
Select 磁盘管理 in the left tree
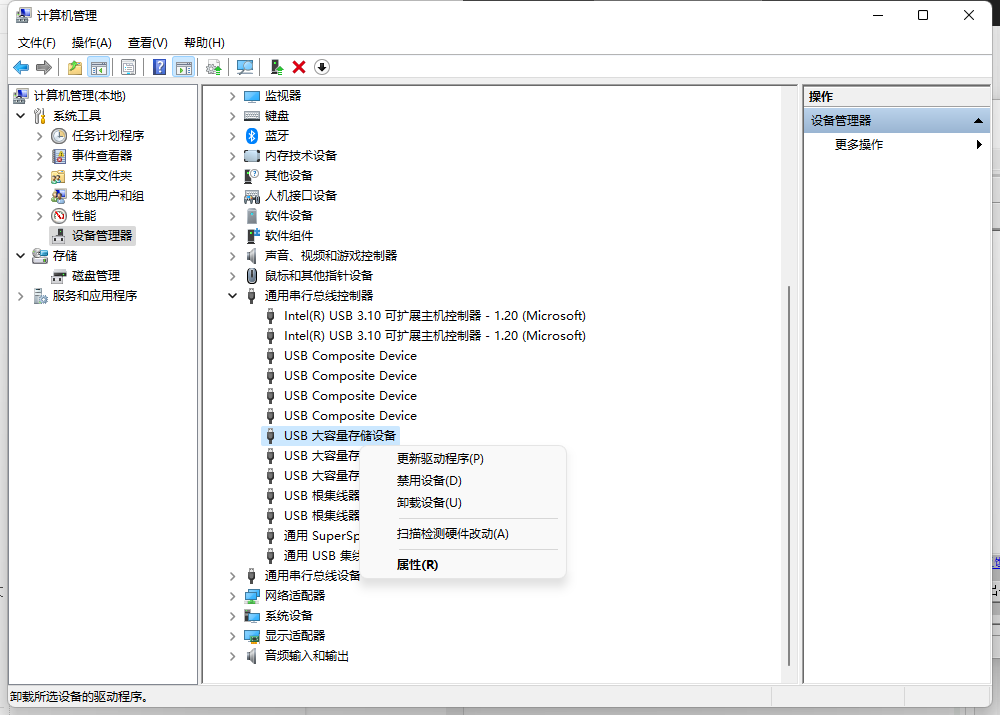tap(95, 276)
